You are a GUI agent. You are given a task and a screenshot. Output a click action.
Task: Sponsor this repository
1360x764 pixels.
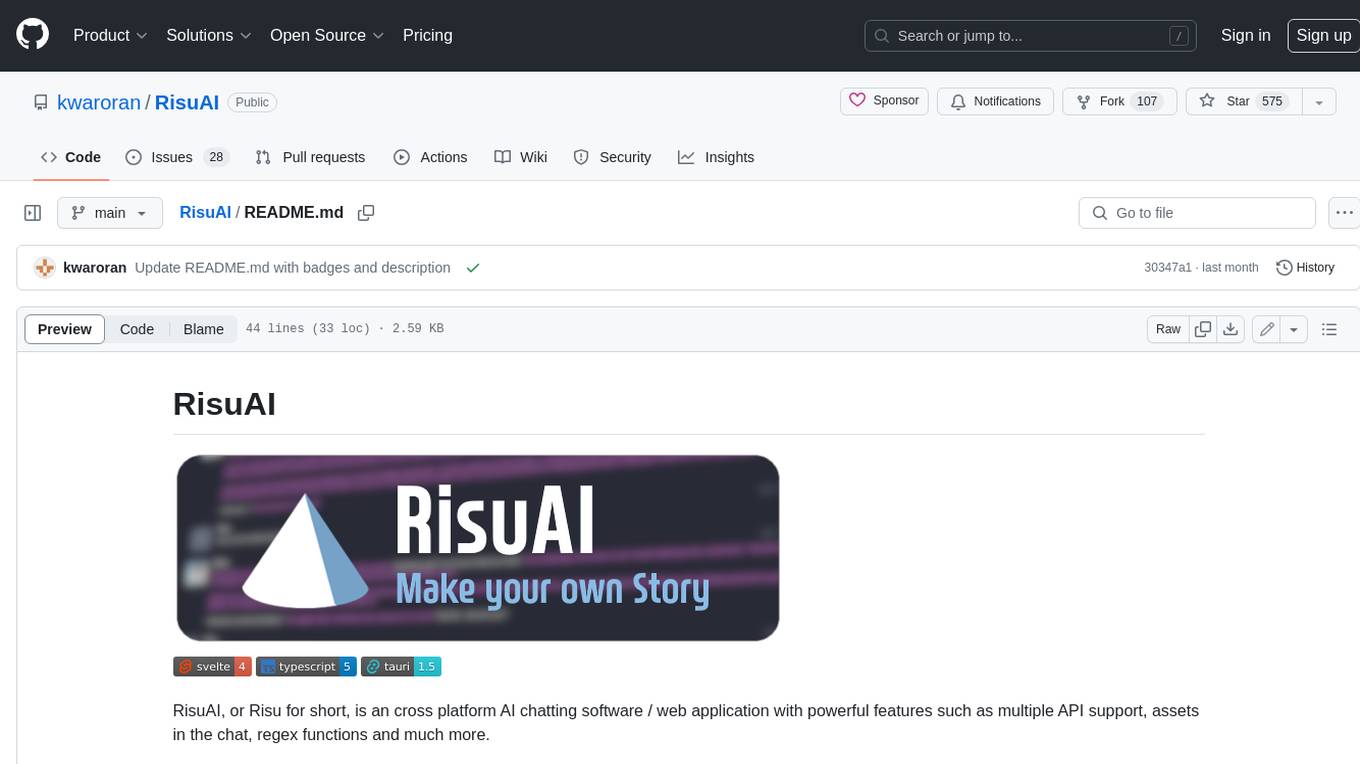[x=884, y=101]
